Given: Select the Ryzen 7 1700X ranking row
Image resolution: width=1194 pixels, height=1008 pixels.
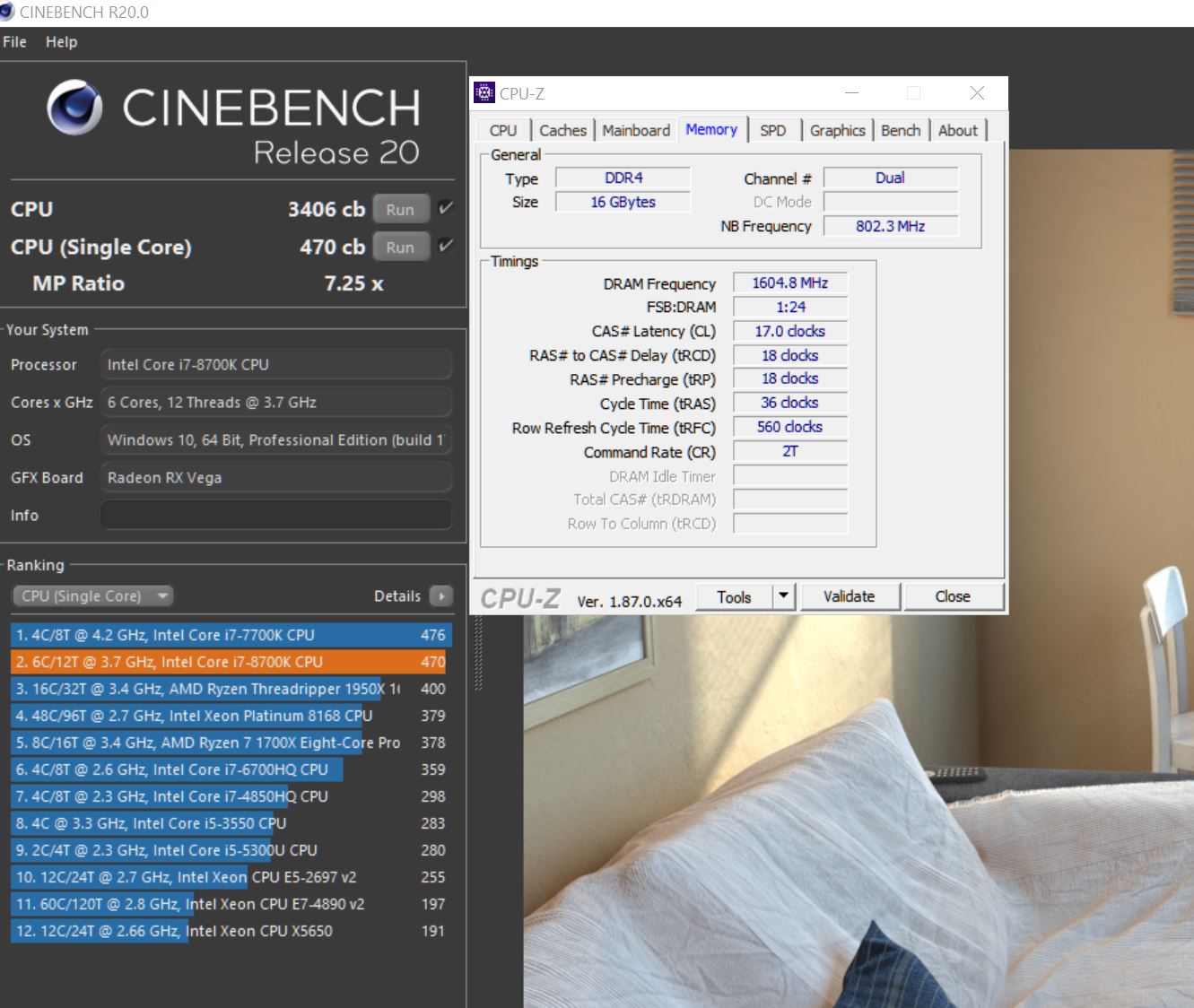Looking at the screenshot, I should 231,743.
